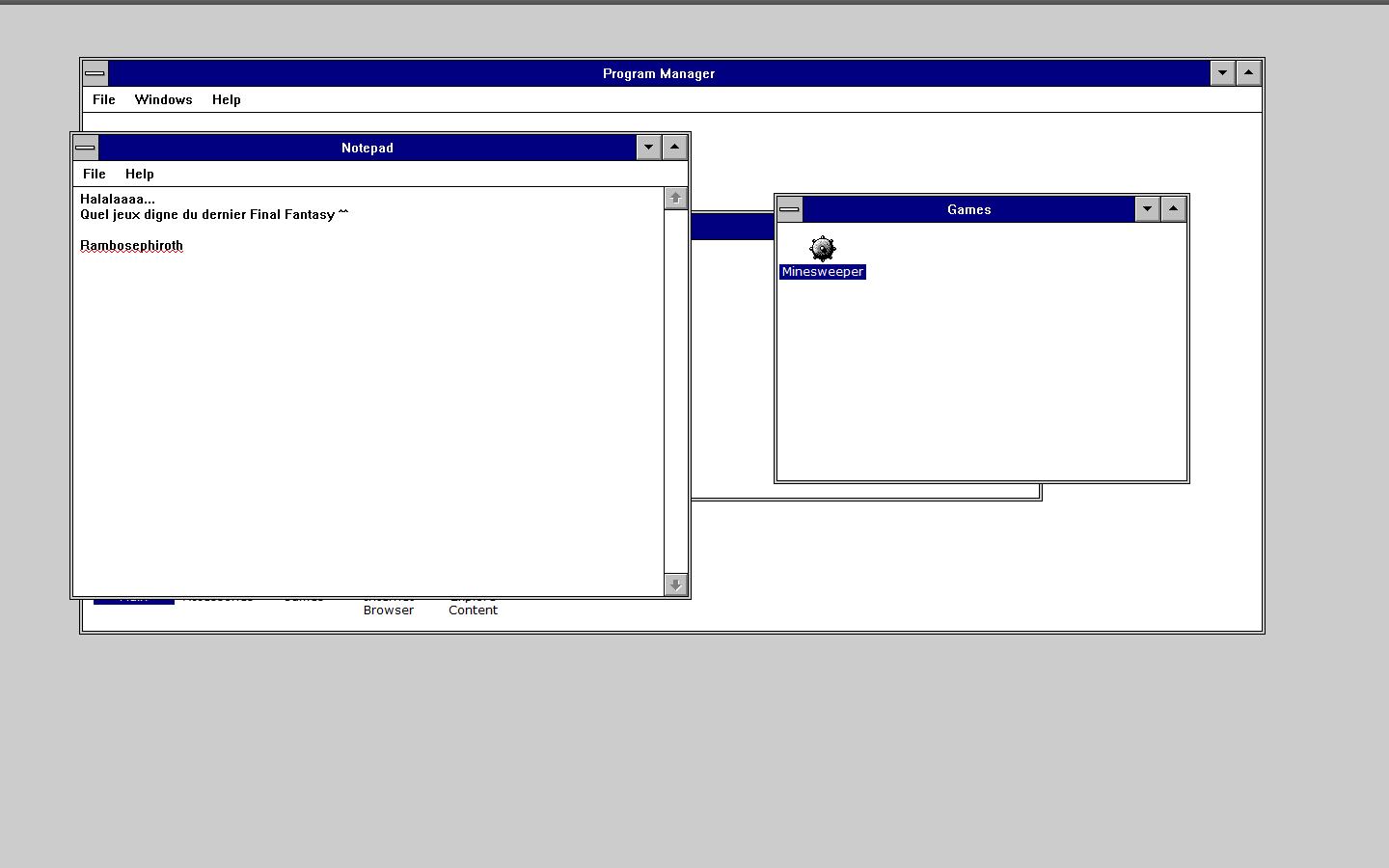Click Notepad's scroll down arrow
1389x868 pixels.
click(x=675, y=584)
